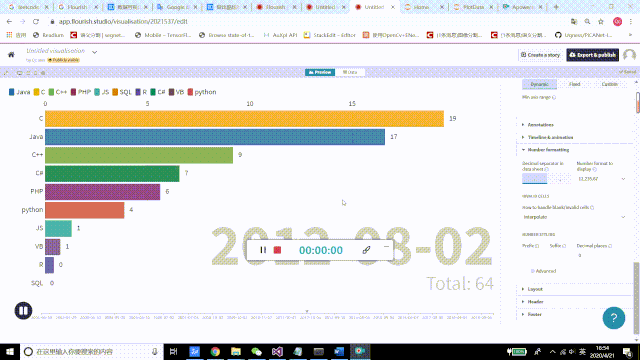Switch to the Preview tab
The height and width of the screenshot is (360, 640).
(x=320, y=72)
